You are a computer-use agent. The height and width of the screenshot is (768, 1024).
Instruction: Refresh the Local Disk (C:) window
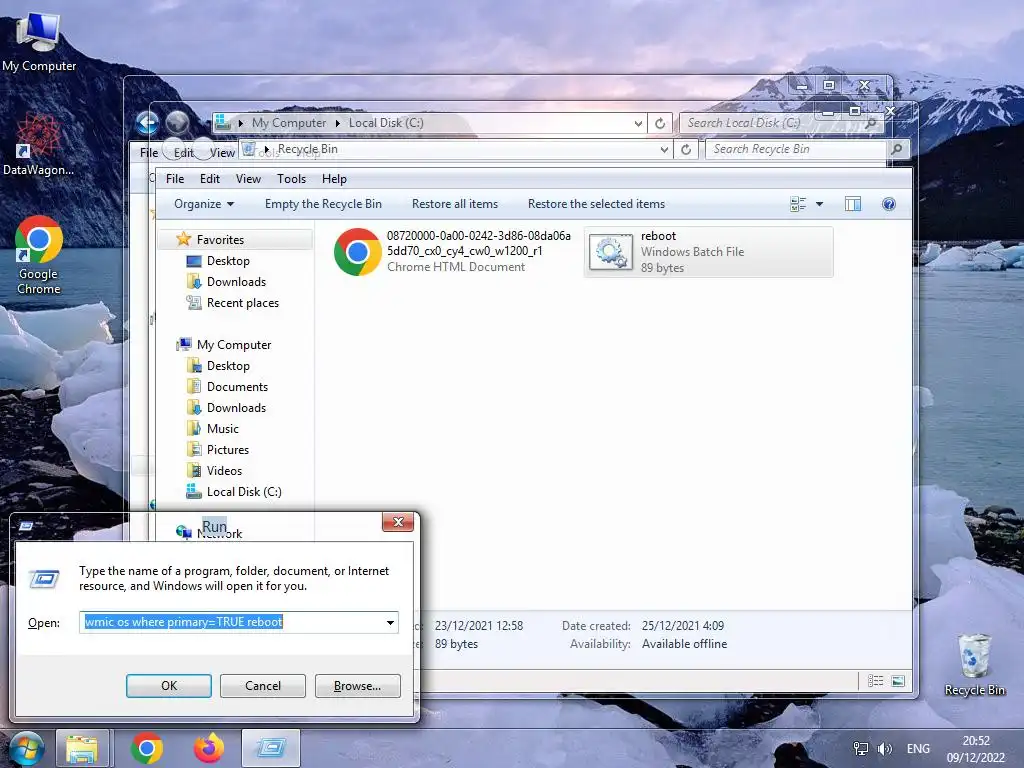click(660, 123)
